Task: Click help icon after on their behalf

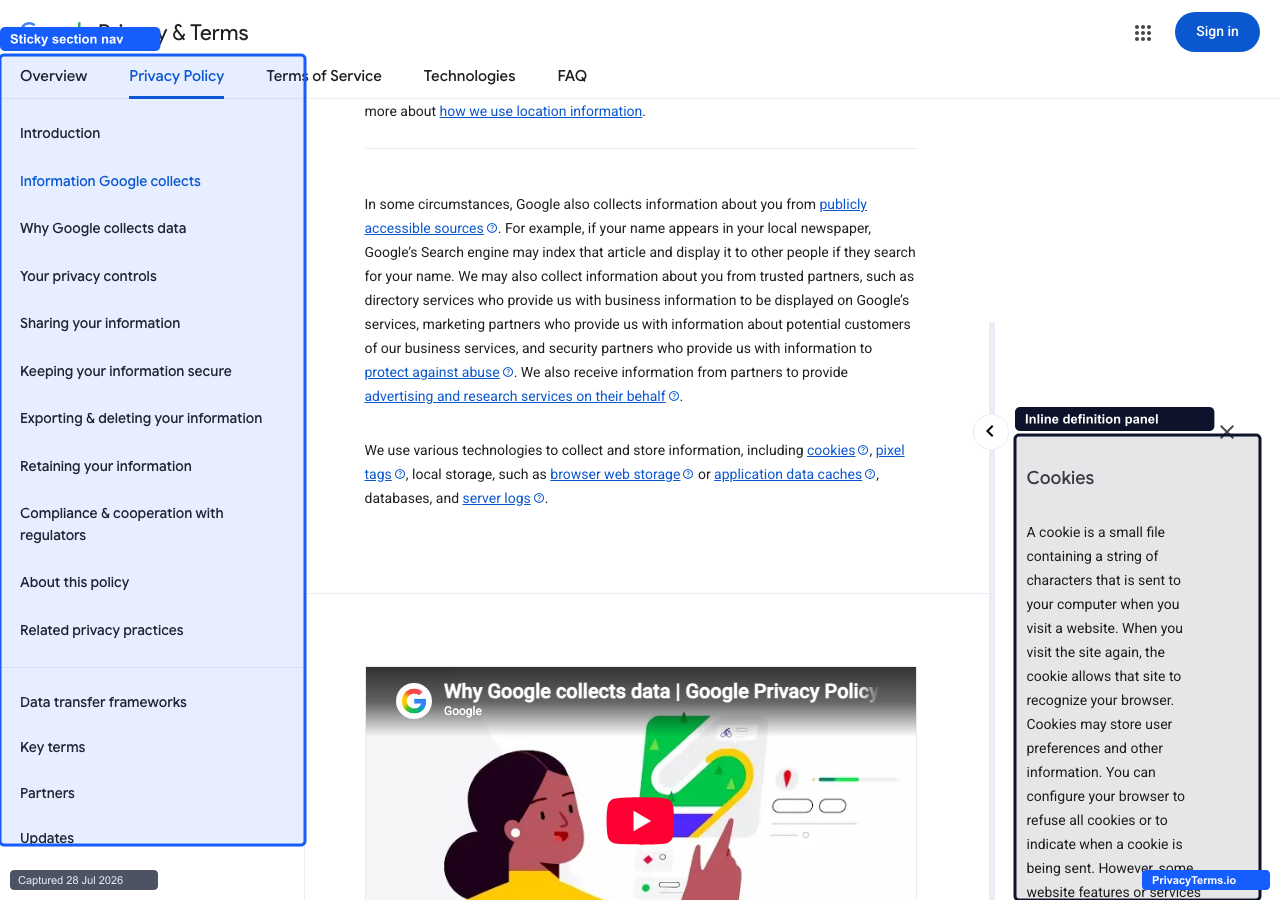Action: click(674, 396)
